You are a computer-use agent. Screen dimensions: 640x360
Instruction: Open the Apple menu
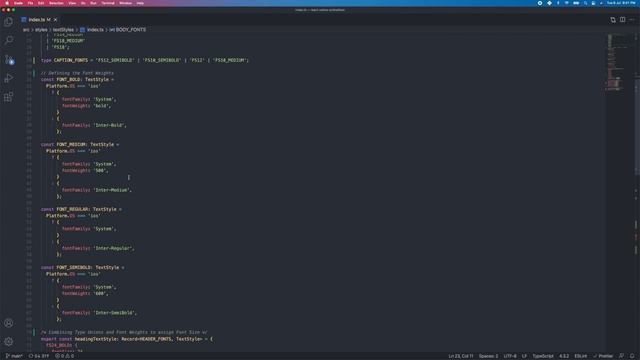coord(7,3)
